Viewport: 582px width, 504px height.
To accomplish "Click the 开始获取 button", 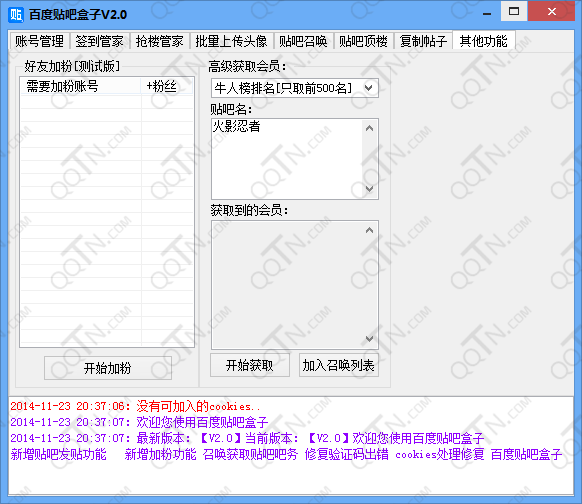I will [x=250, y=366].
